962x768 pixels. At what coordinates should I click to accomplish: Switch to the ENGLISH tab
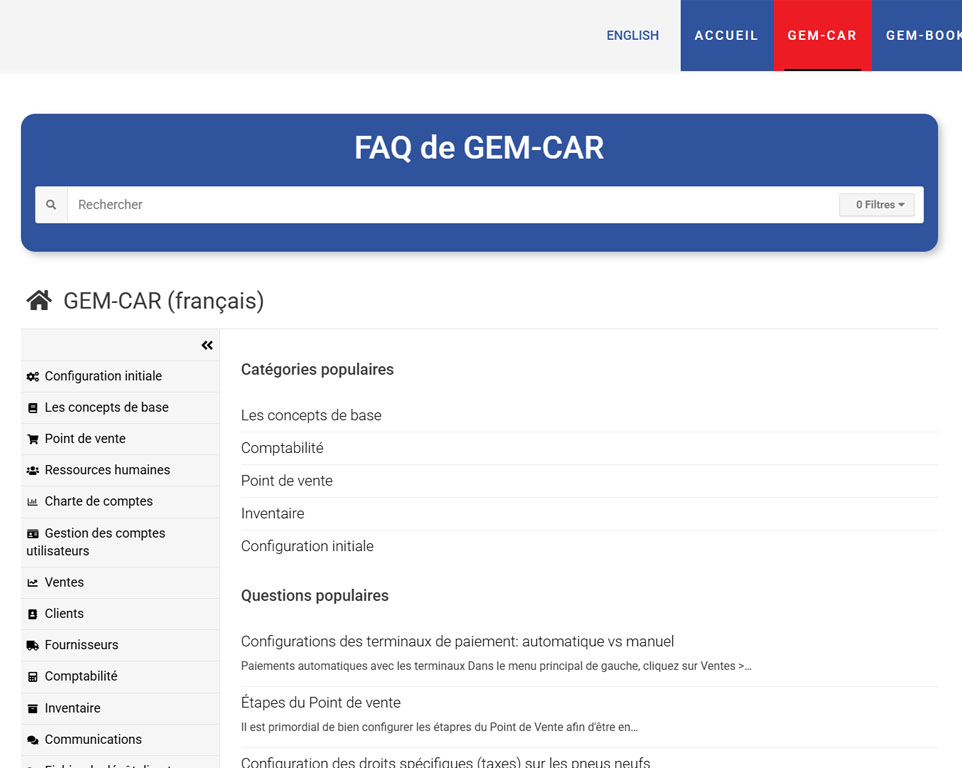[x=632, y=35]
